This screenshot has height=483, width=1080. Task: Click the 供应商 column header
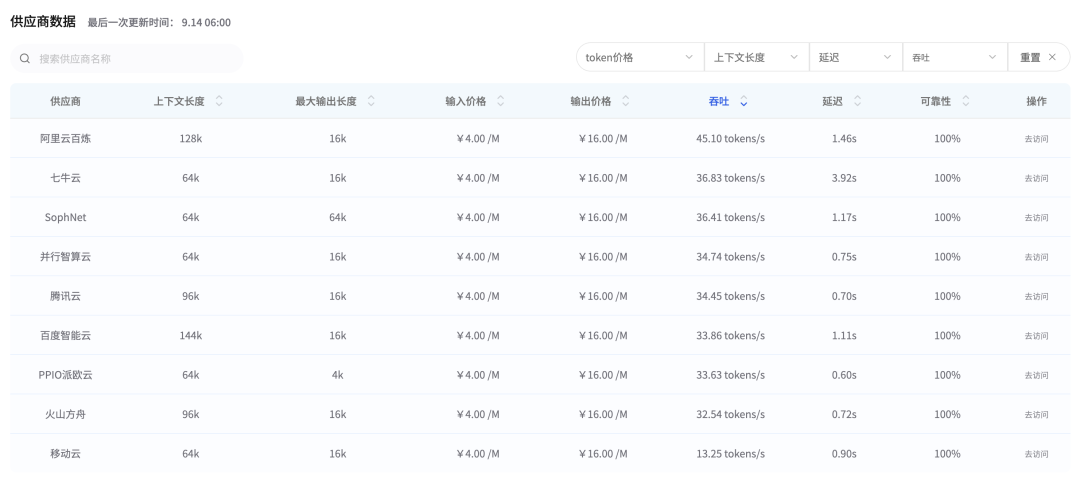point(65,101)
